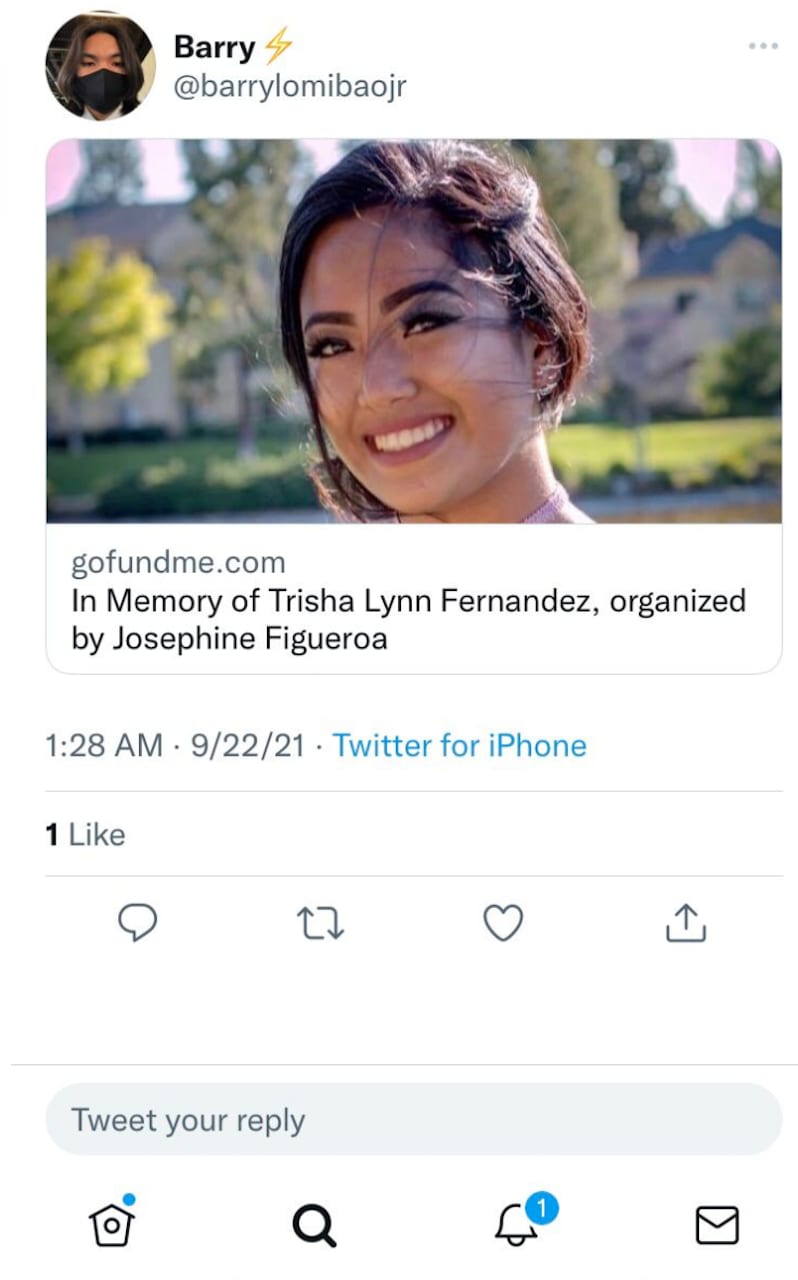798x1280 pixels.
Task: Open Messages envelope tab
Action: tap(716, 1224)
